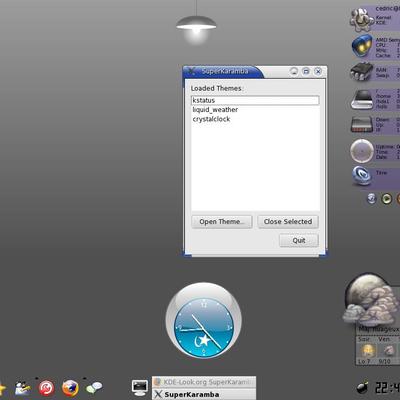This screenshot has width=400, height=400.
Task: Click the Soir forecast icon in the weather widget
Action: [368, 351]
